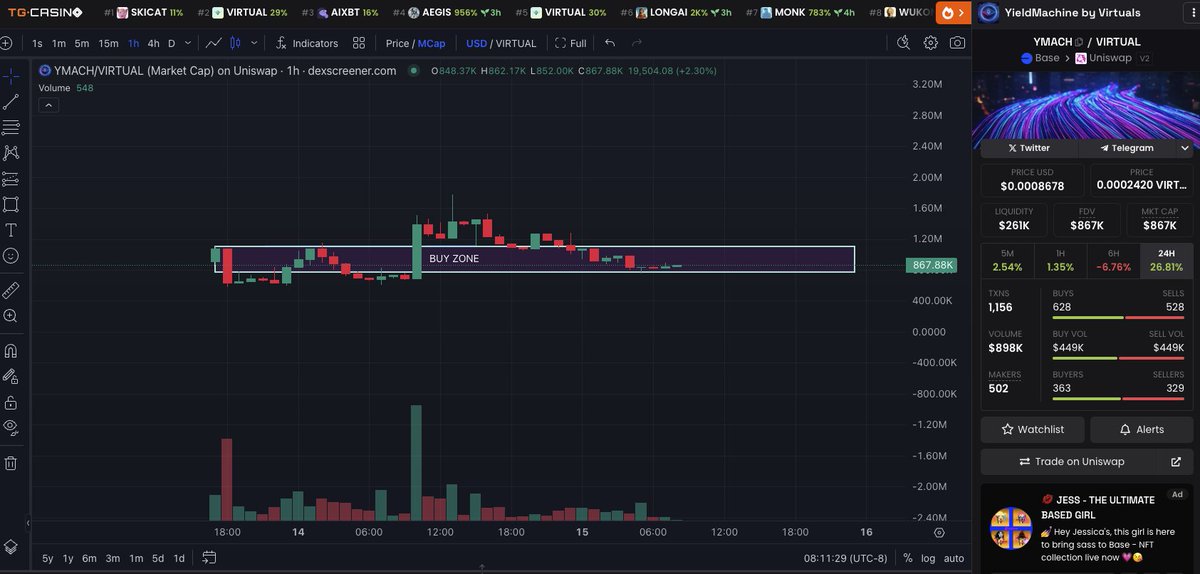Open the forecasting and measurement position tools
The width and height of the screenshot is (1200, 574).
[x=11, y=179]
